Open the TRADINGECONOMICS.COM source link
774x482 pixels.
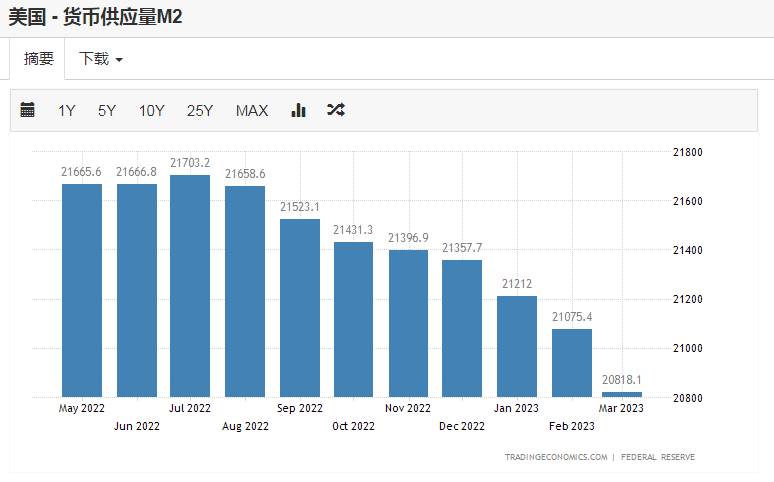tap(556, 457)
